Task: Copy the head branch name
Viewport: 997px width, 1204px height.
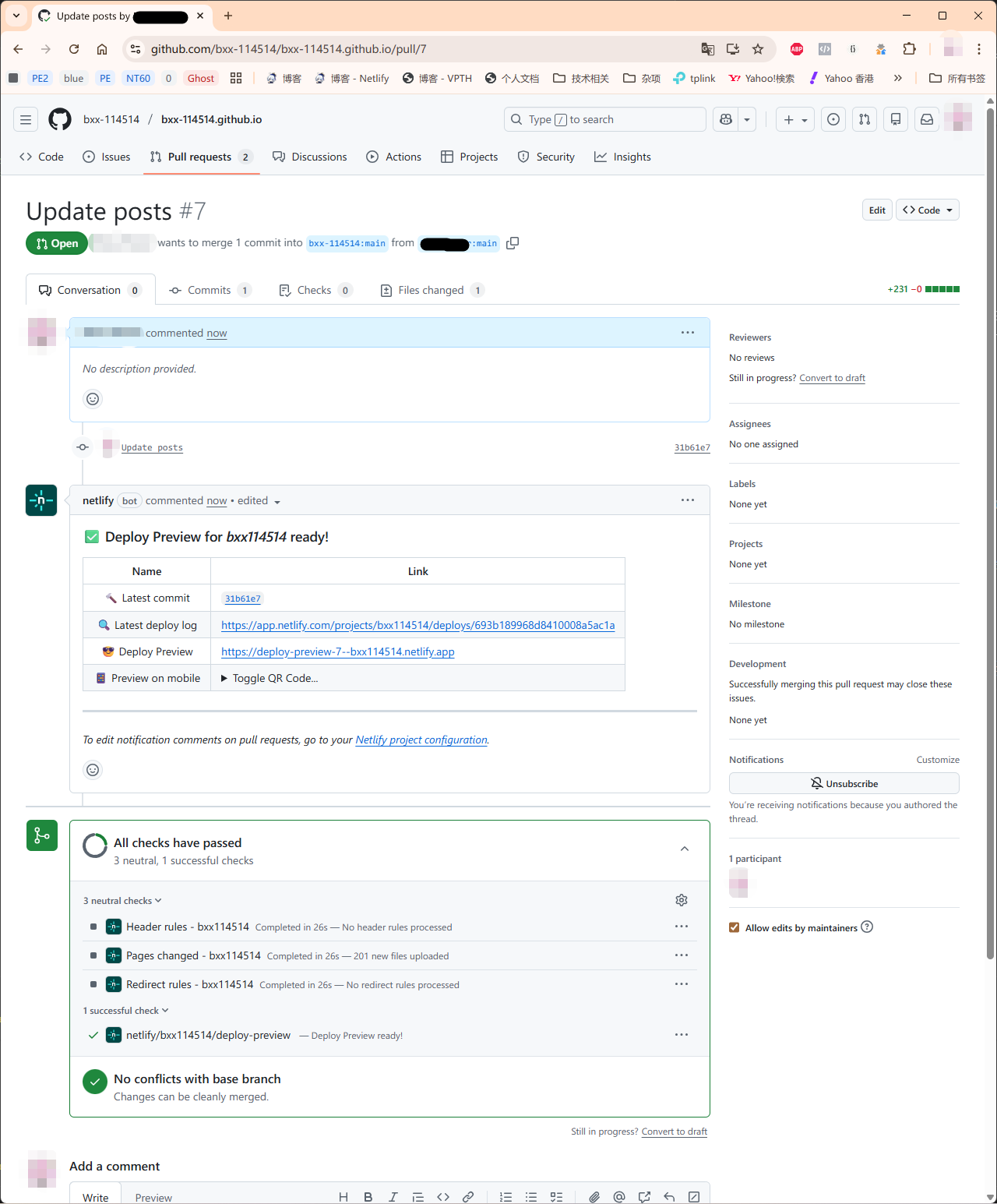Action: pos(513,243)
